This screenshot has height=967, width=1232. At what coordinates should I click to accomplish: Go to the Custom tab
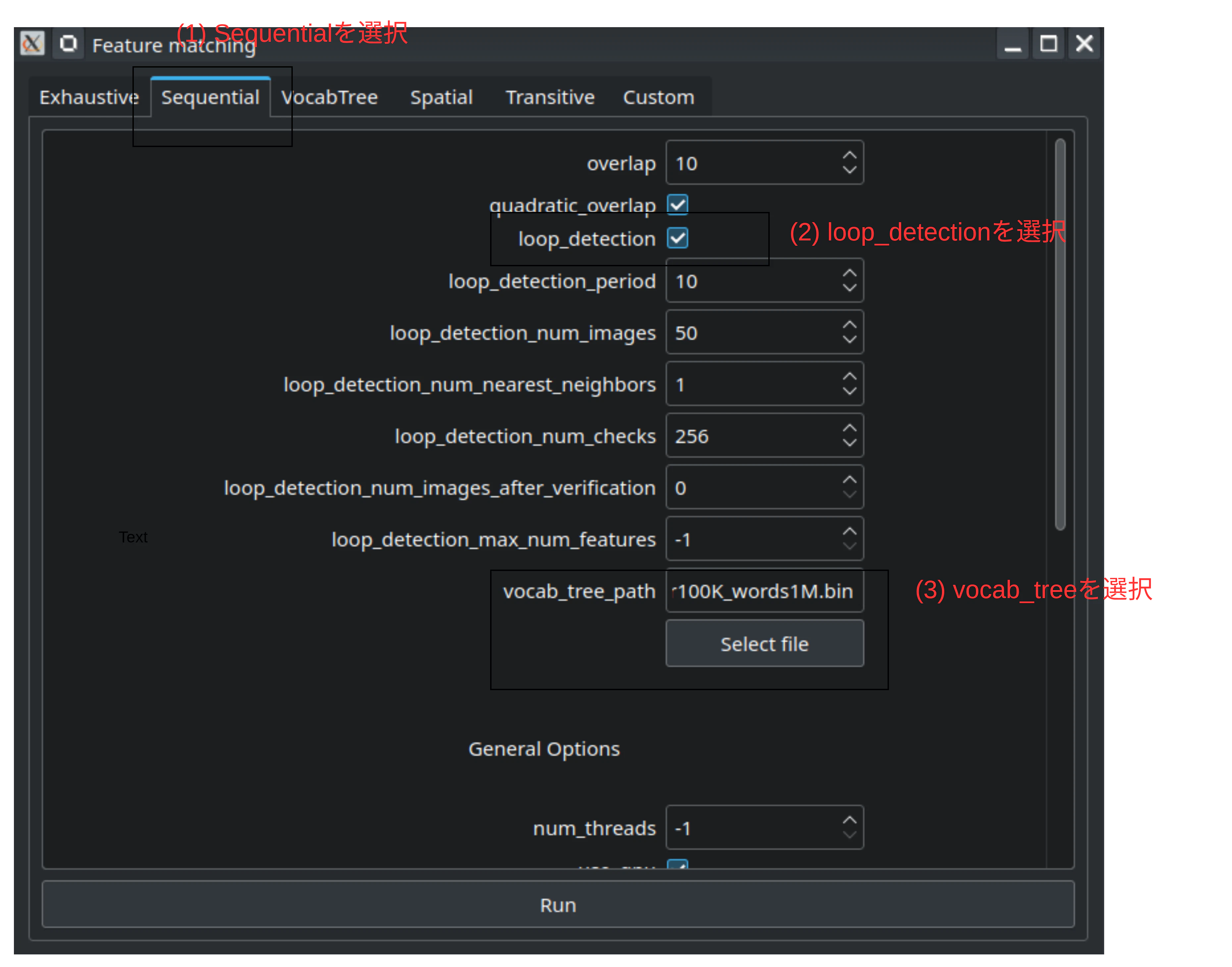[658, 97]
